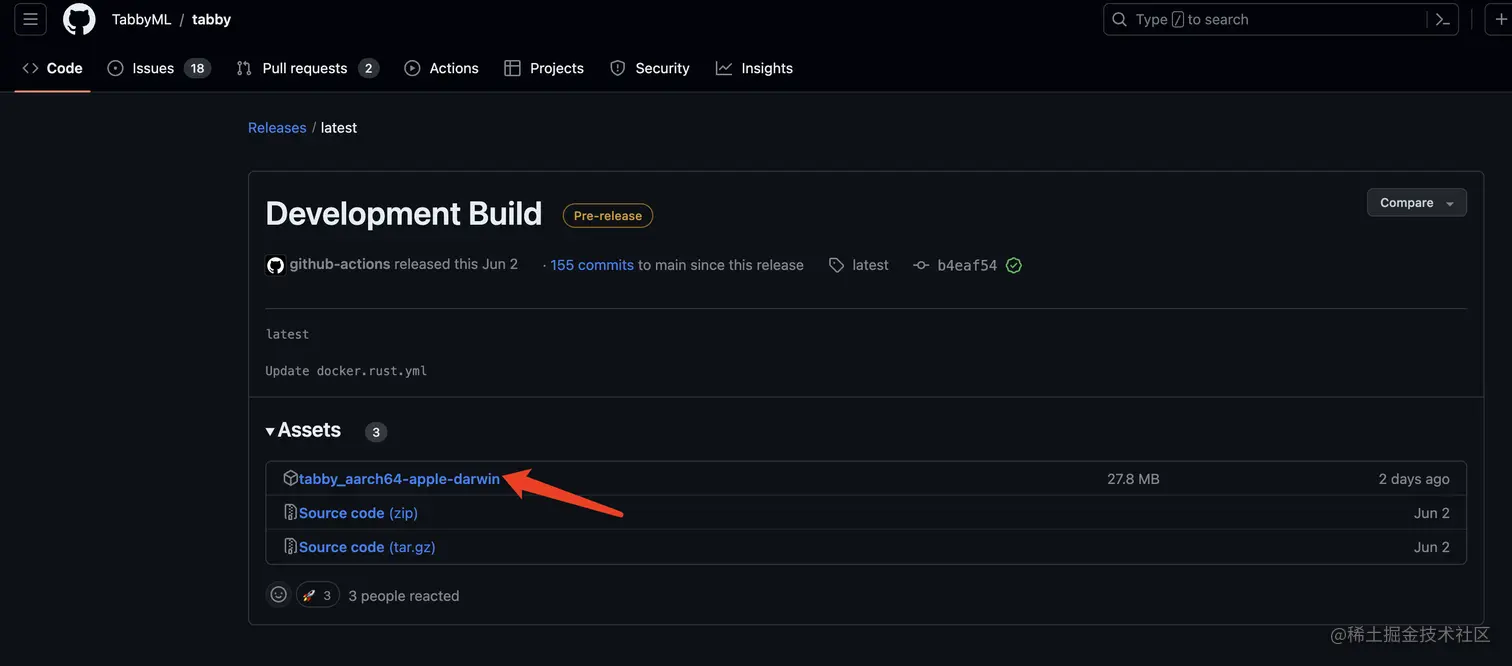Go to GitHub home via logo

(x=79, y=19)
